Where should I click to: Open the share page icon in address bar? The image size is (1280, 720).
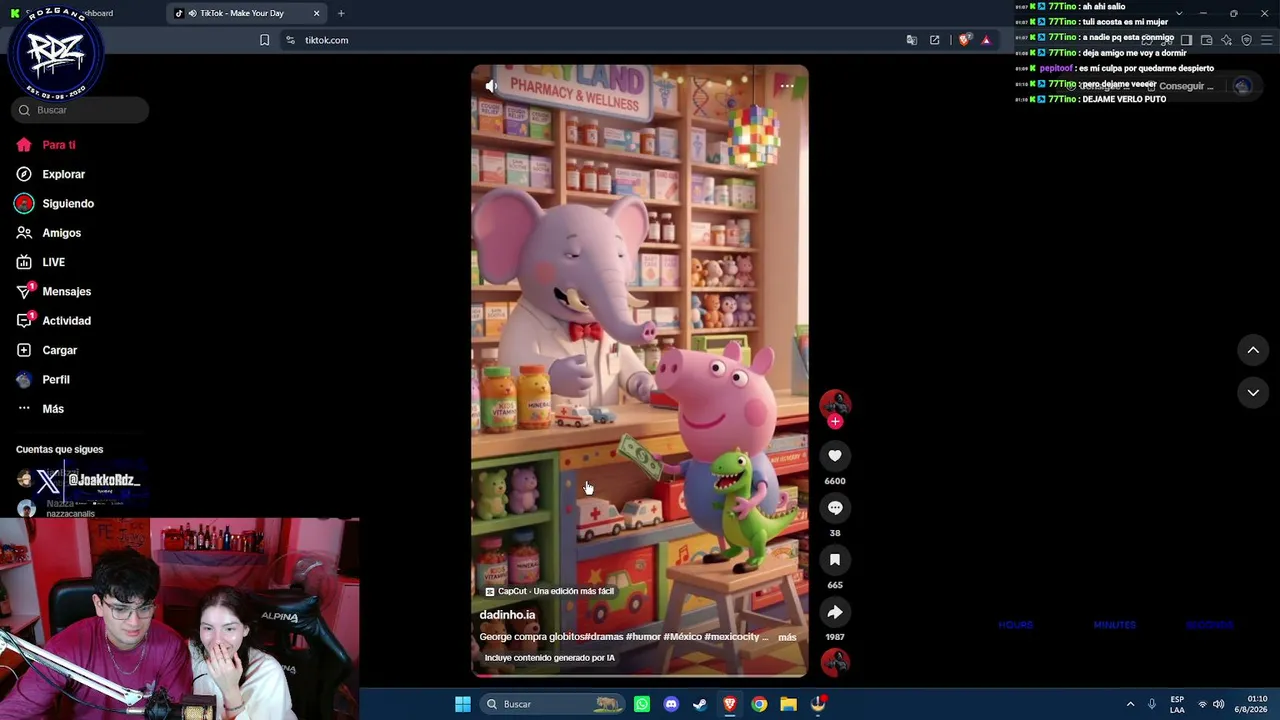coord(935,40)
